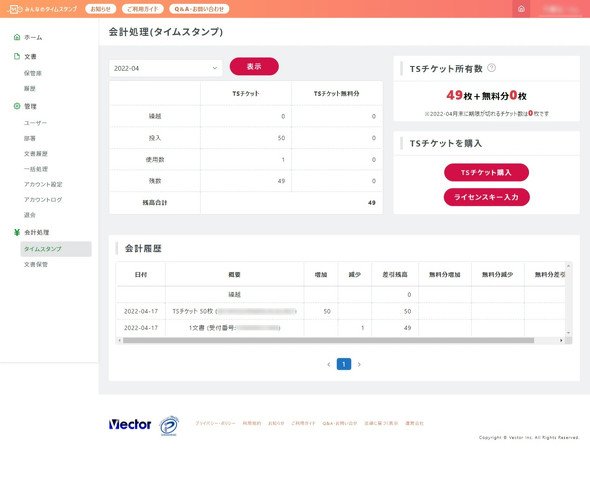Image resolution: width=590 pixels, height=479 pixels.
Task: Open ホーム in the sidebar
Action: pos(33,37)
